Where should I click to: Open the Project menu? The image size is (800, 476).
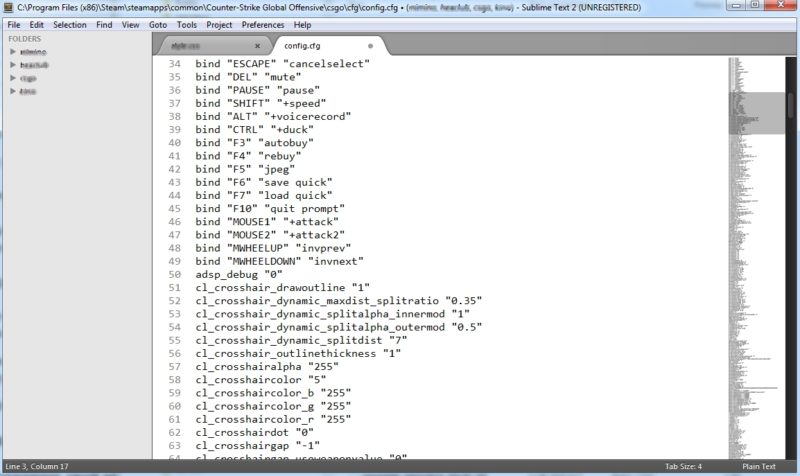coord(219,24)
